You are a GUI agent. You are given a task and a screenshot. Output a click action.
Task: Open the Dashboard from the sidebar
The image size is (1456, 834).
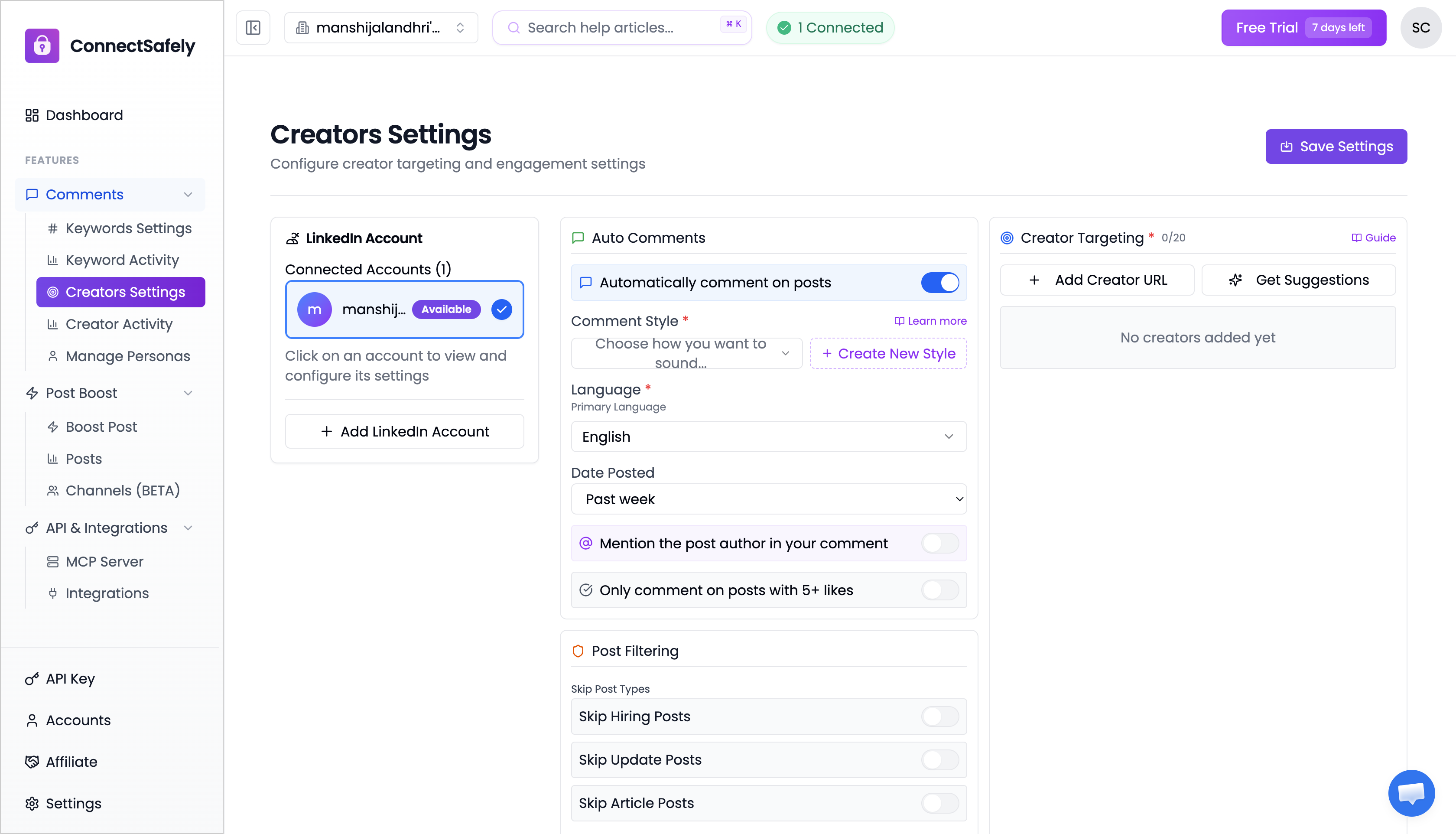(84, 114)
